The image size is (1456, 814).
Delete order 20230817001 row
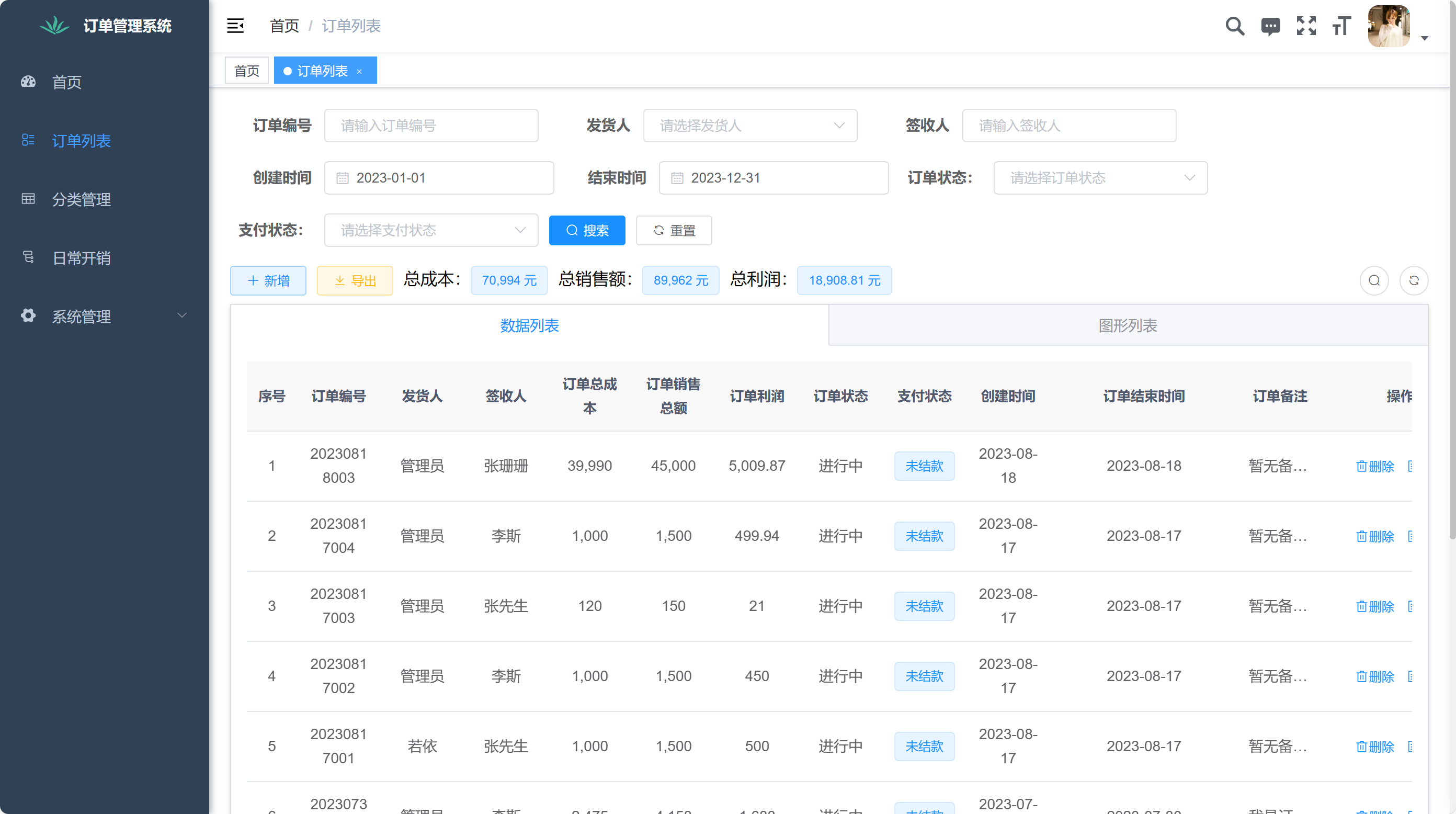[x=1375, y=747]
